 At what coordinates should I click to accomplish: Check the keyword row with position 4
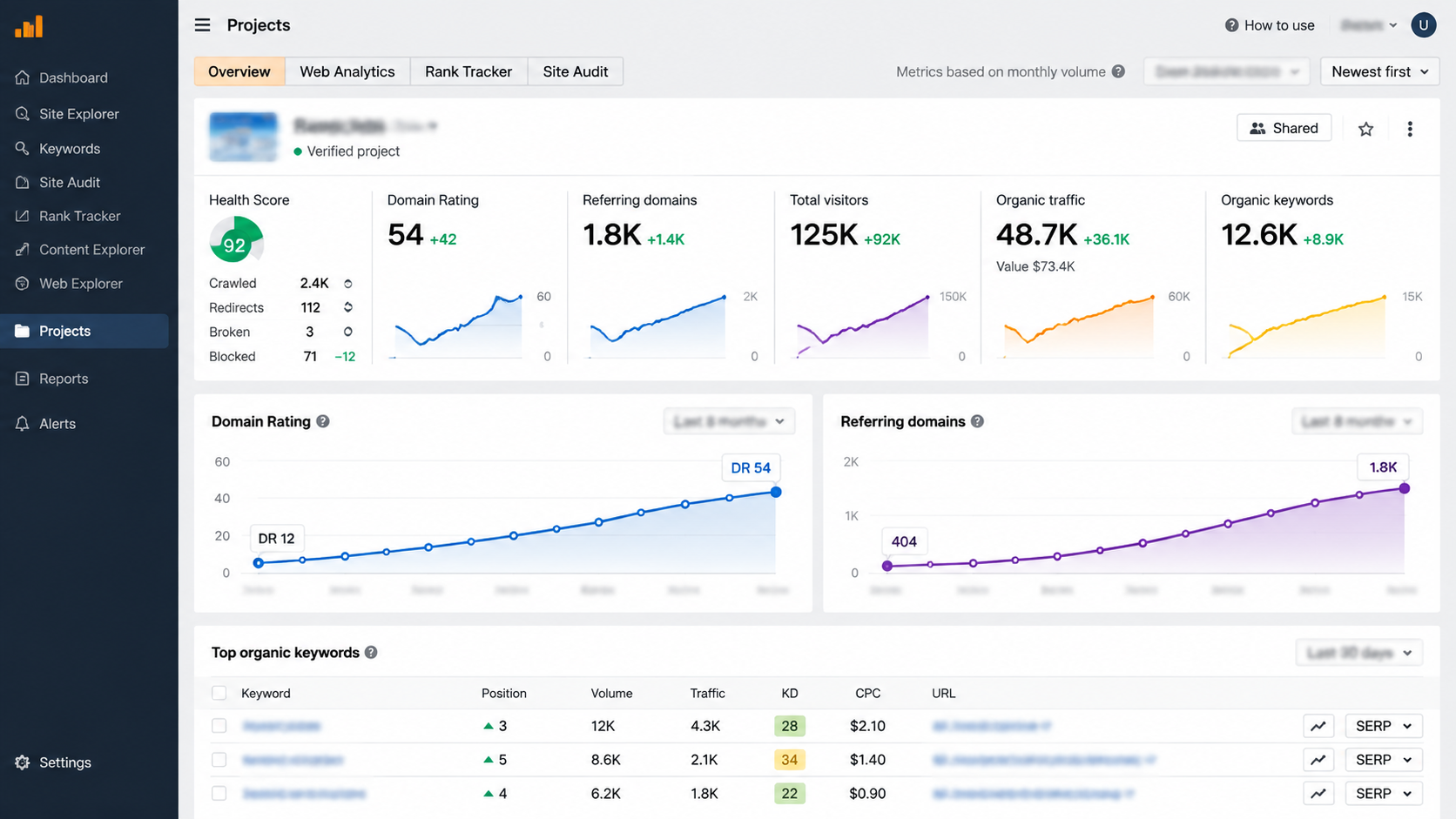219,794
